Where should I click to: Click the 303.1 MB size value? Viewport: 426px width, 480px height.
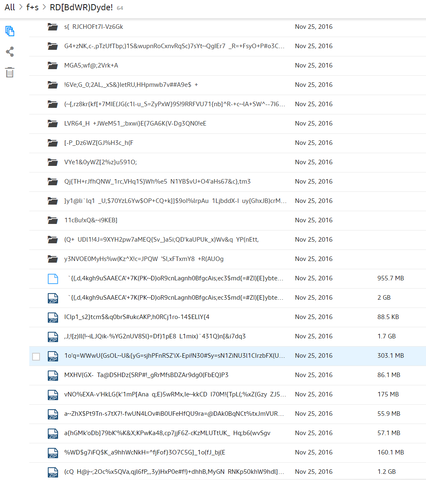pos(391,355)
